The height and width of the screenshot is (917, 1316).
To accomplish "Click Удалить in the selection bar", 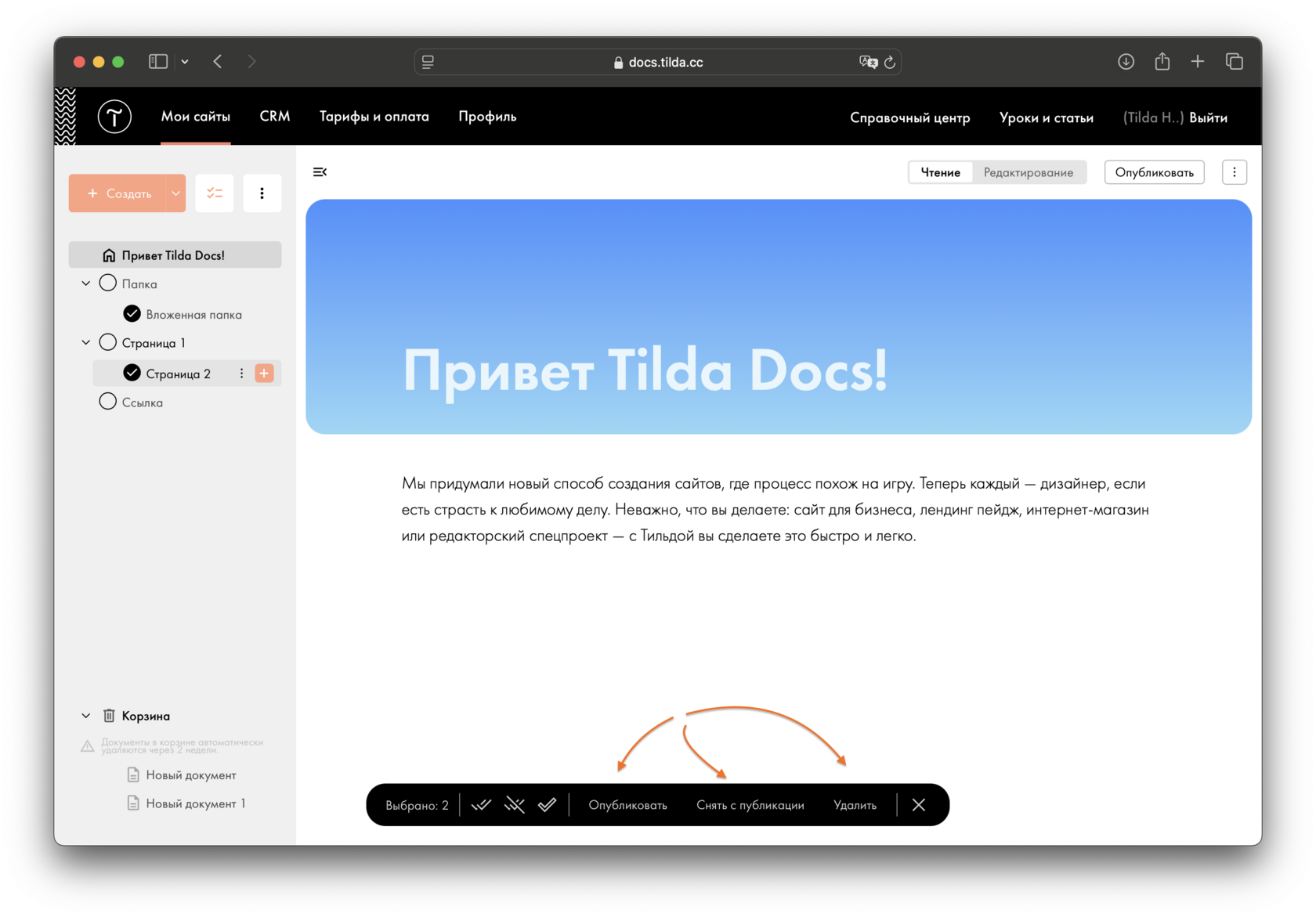I will pyautogui.click(x=855, y=805).
